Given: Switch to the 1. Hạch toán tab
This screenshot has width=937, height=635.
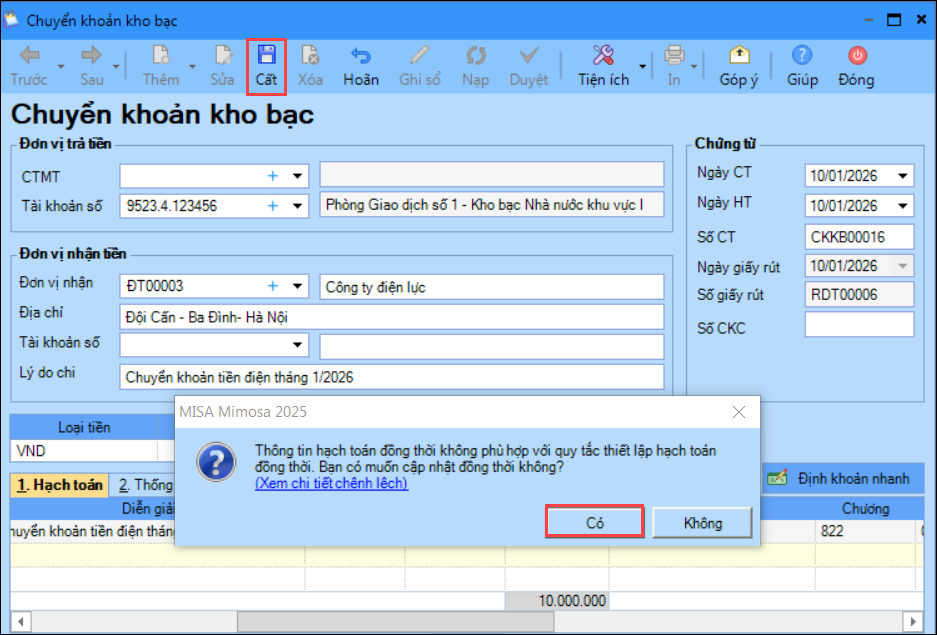Looking at the screenshot, I should point(59,485).
